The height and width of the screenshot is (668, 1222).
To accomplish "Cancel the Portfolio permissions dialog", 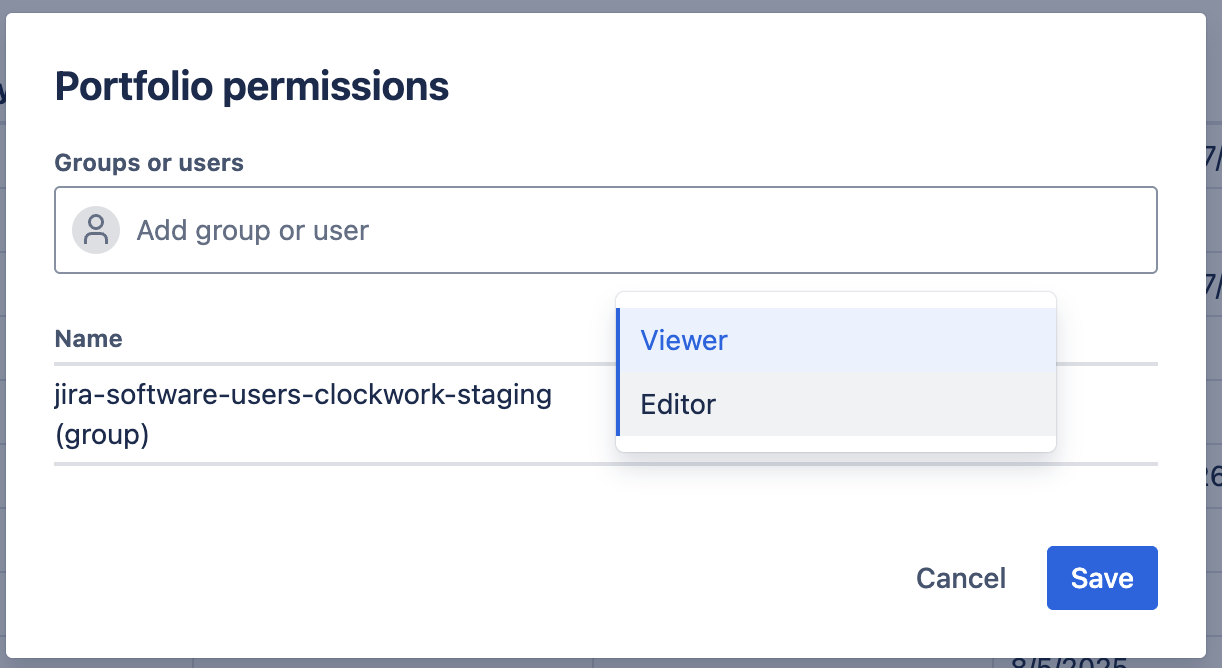I will [961, 578].
